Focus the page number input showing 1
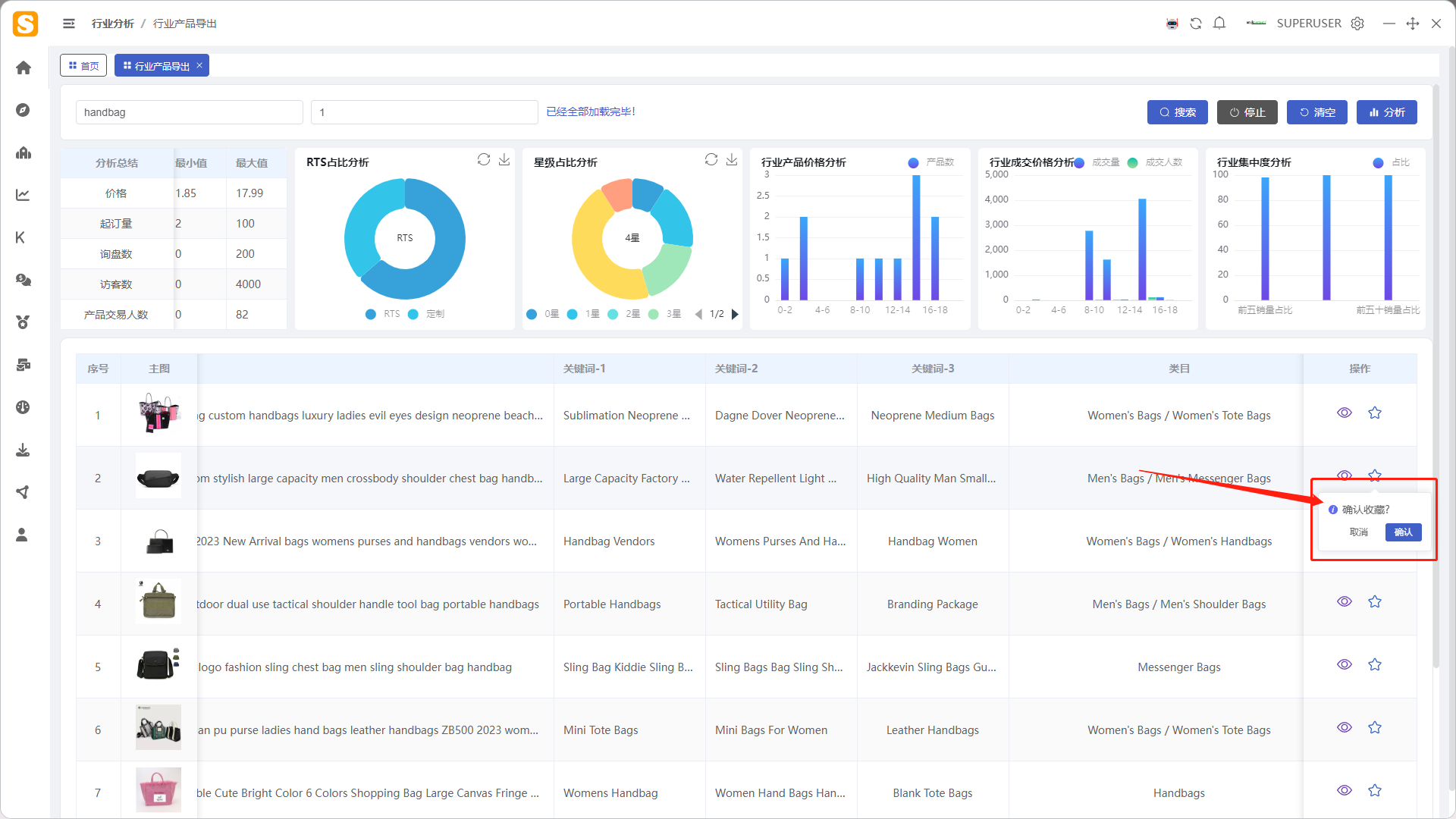Image resolution: width=1456 pixels, height=819 pixels. (x=425, y=112)
